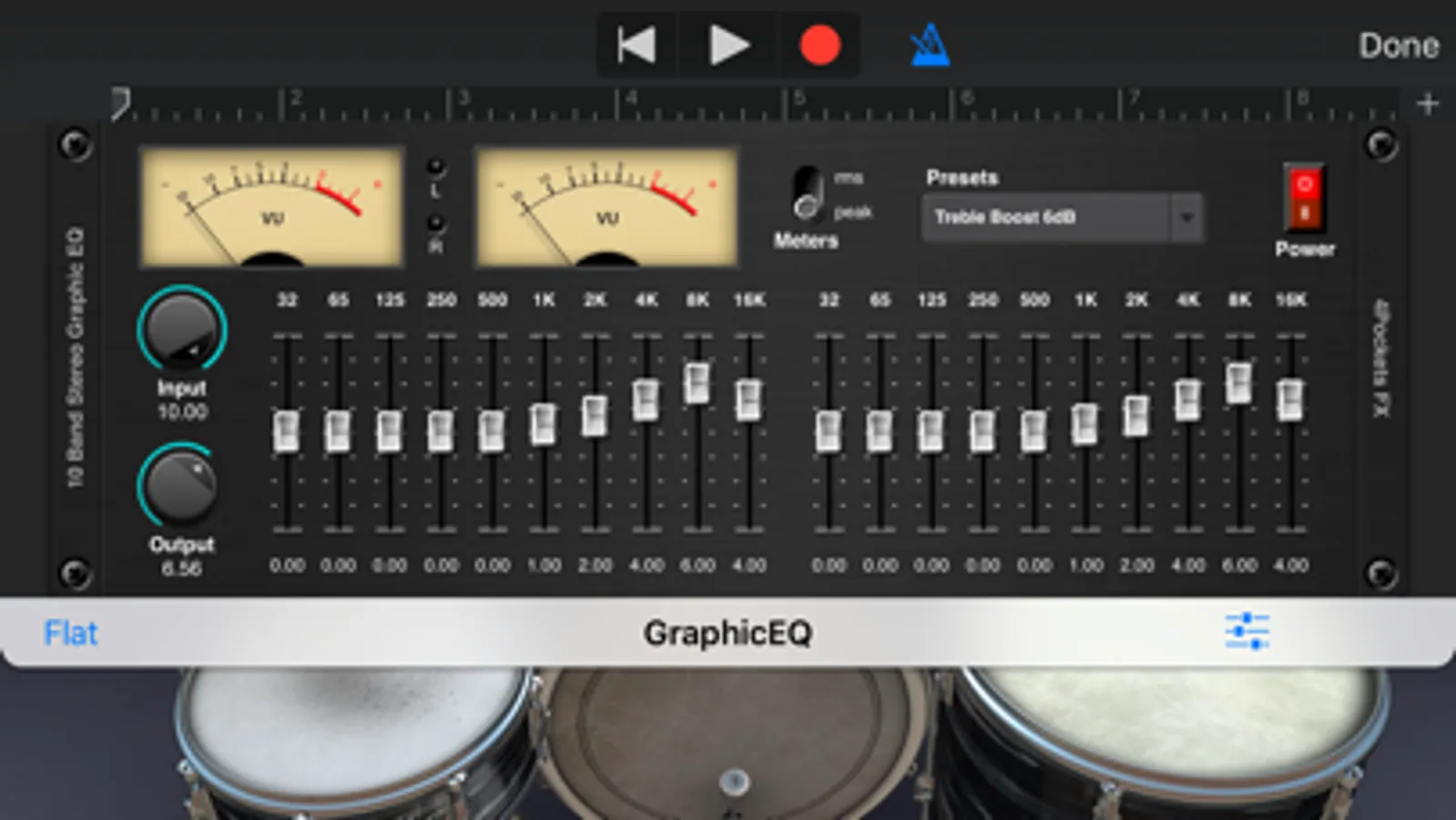1456x820 pixels.
Task: Open the Presets dropdown arrow
Action: pos(1186,218)
